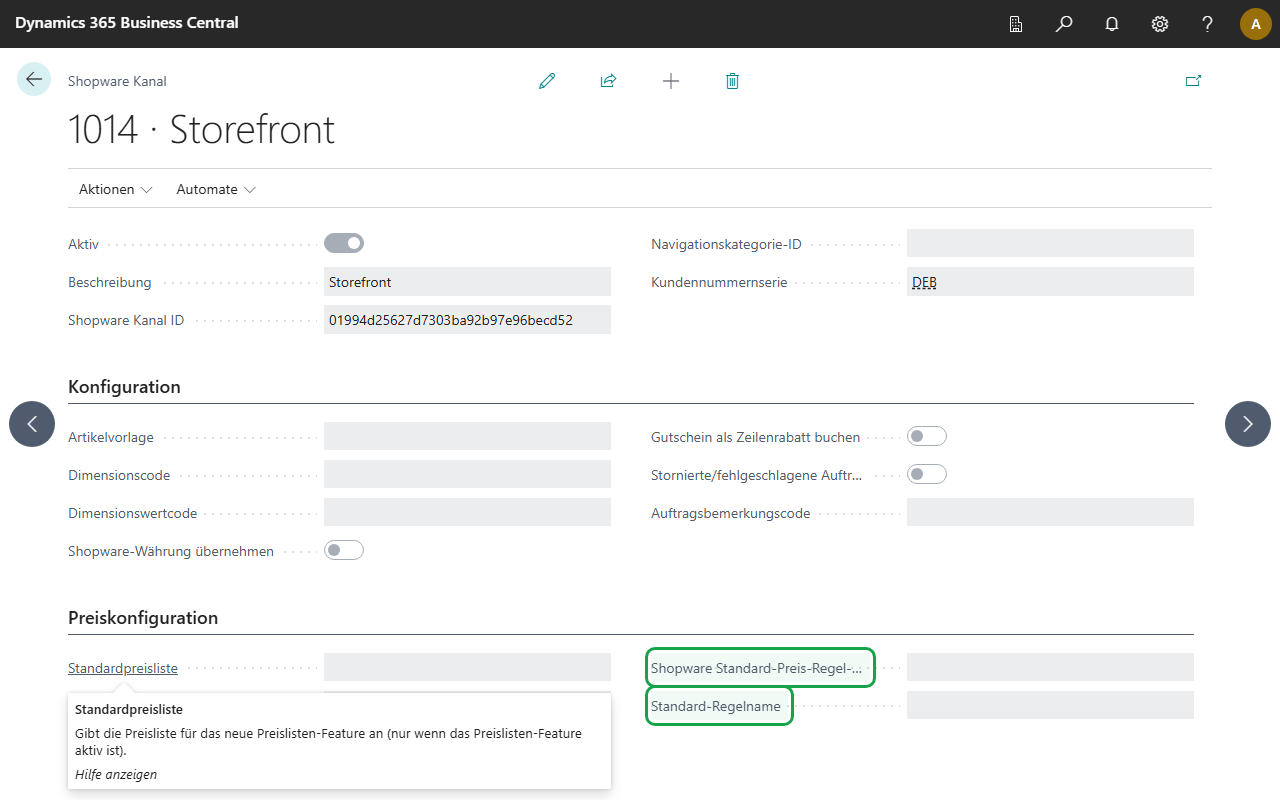The height and width of the screenshot is (800, 1280).
Task: Click Hilfe anzeigen in the tooltip
Action: click(116, 774)
